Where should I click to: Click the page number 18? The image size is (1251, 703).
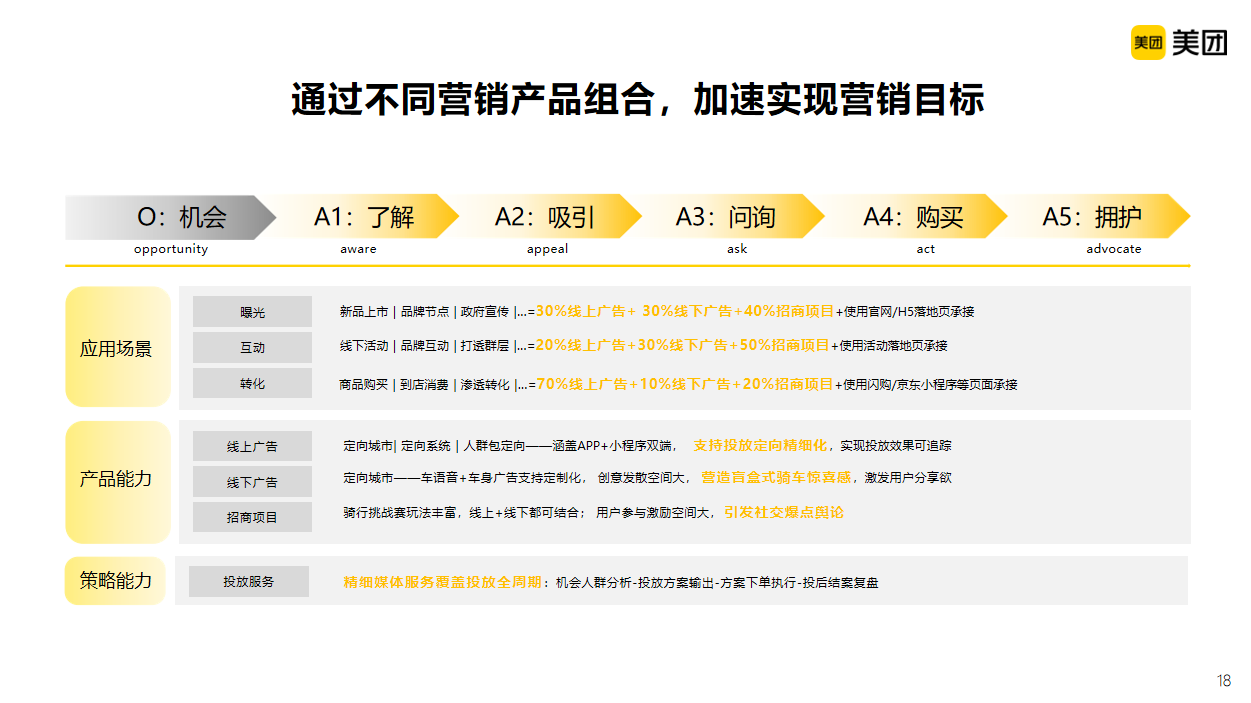(x=1223, y=681)
